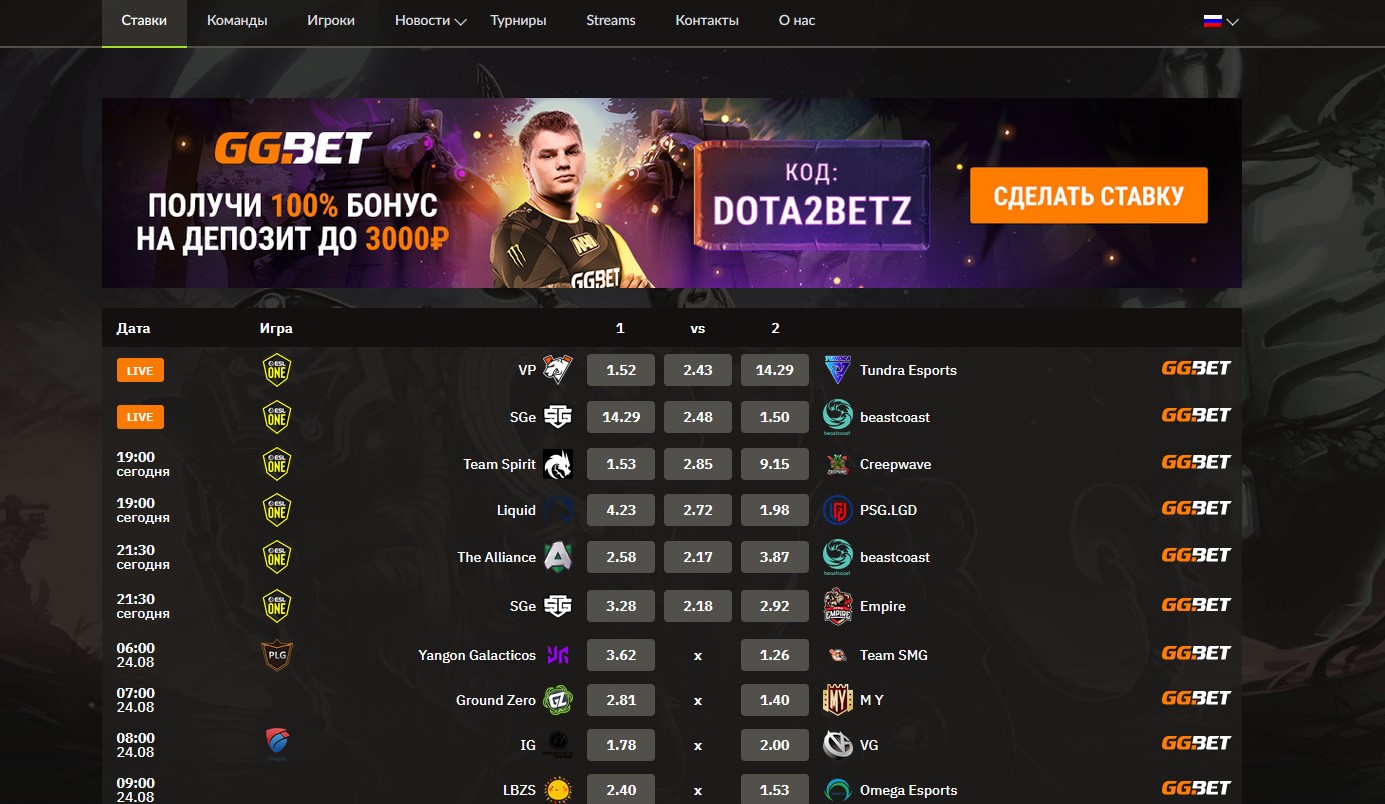This screenshot has width=1385, height=804.
Task: Click the LIVE badge on SGe match
Action: coord(140,417)
